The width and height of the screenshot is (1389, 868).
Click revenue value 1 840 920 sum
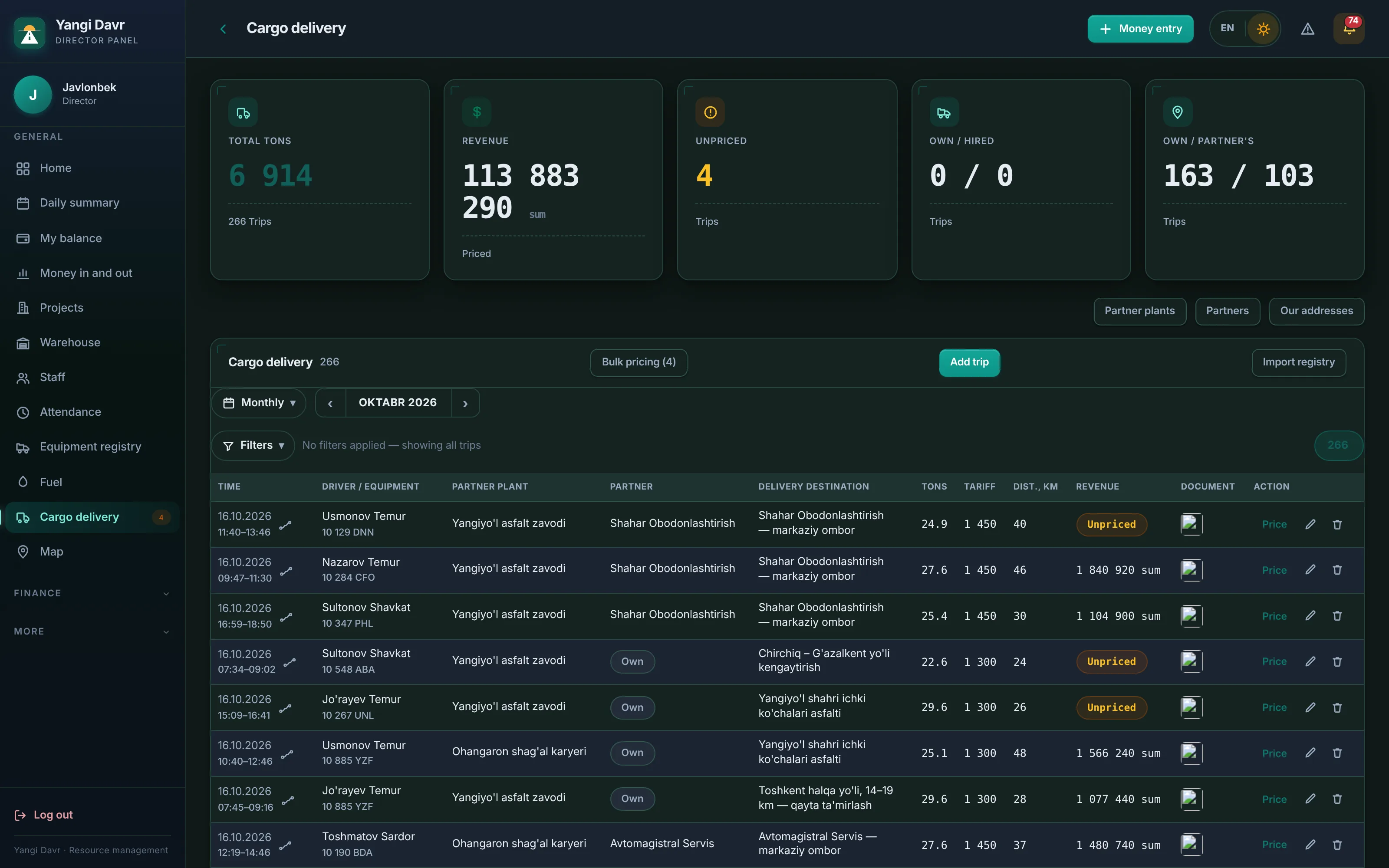[x=1118, y=570]
